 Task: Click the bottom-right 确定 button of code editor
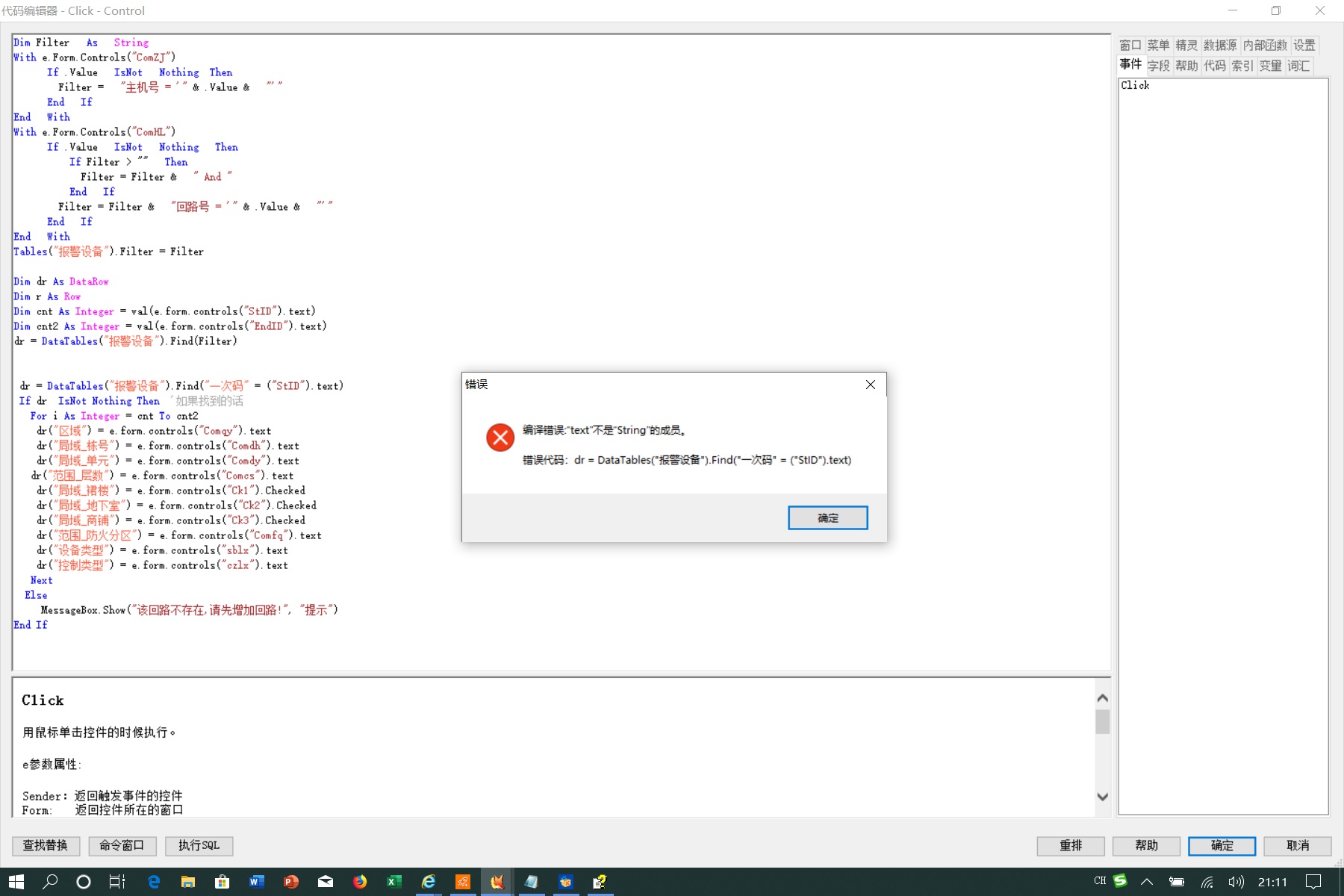1222,845
